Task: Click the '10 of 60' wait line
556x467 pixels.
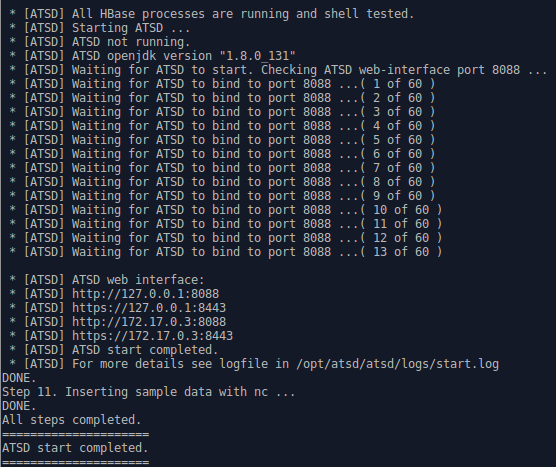Action: click(x=226, y=210)
